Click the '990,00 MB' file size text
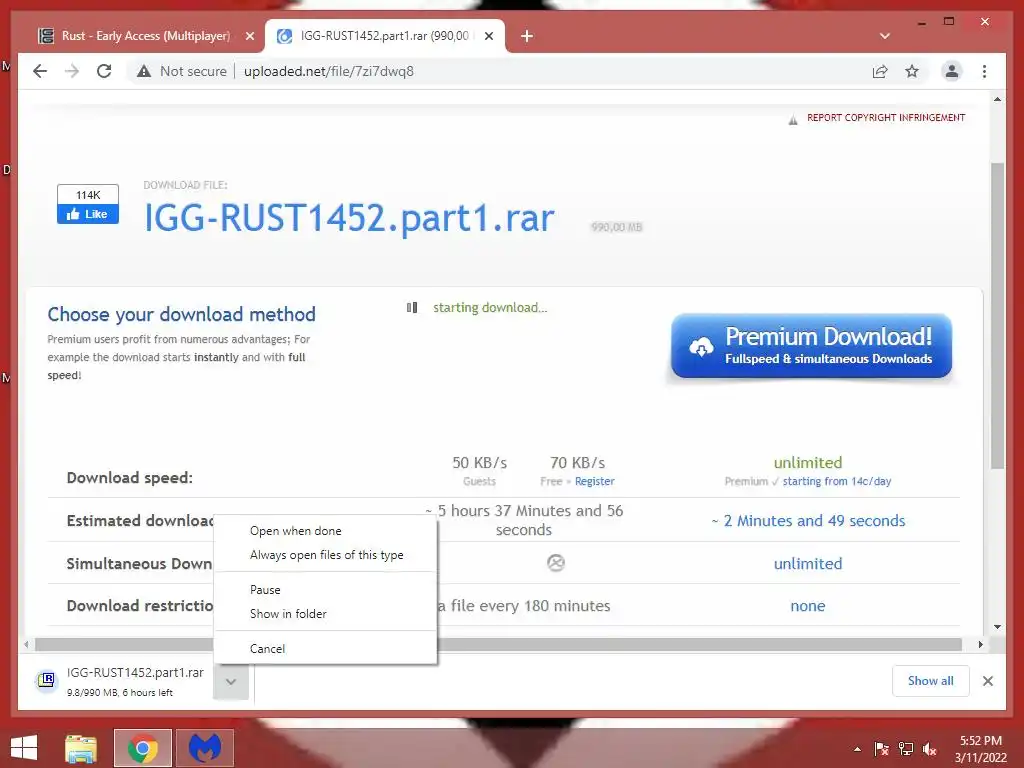Viewport: 1024px width, 768px height. pos(616,227)
